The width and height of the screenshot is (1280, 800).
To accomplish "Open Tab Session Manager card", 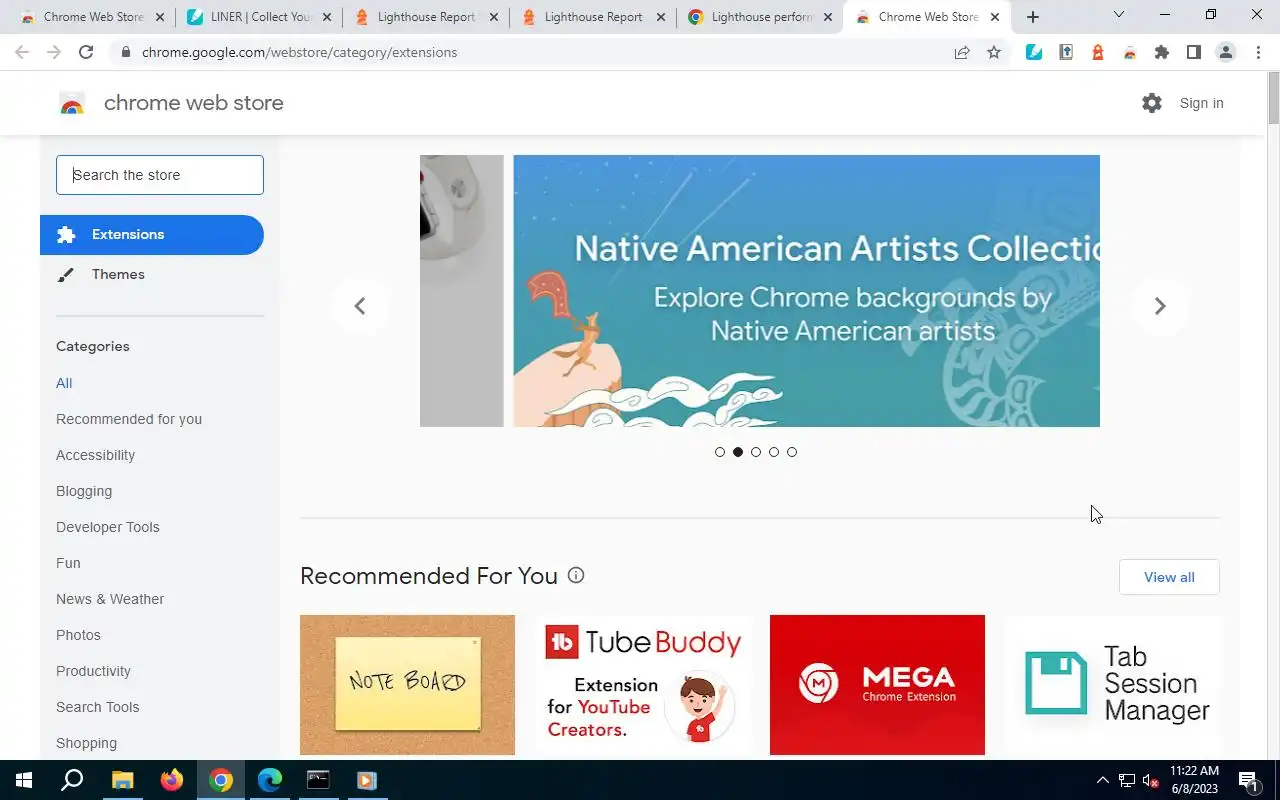I will click(x=1112, y=685).
